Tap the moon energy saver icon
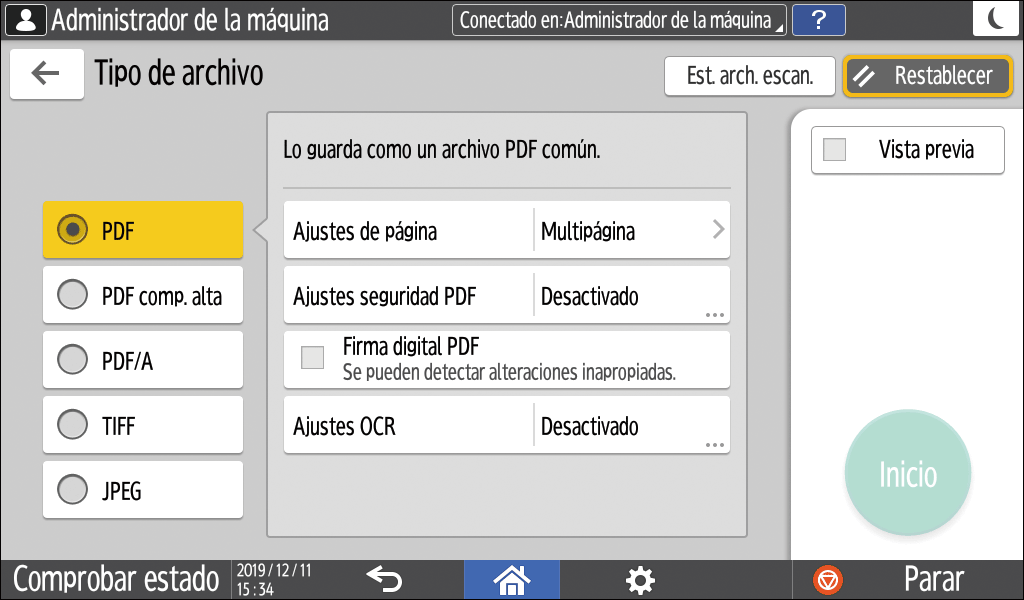Viewport: 1024px width, 600px height. [x=996, y=18]
